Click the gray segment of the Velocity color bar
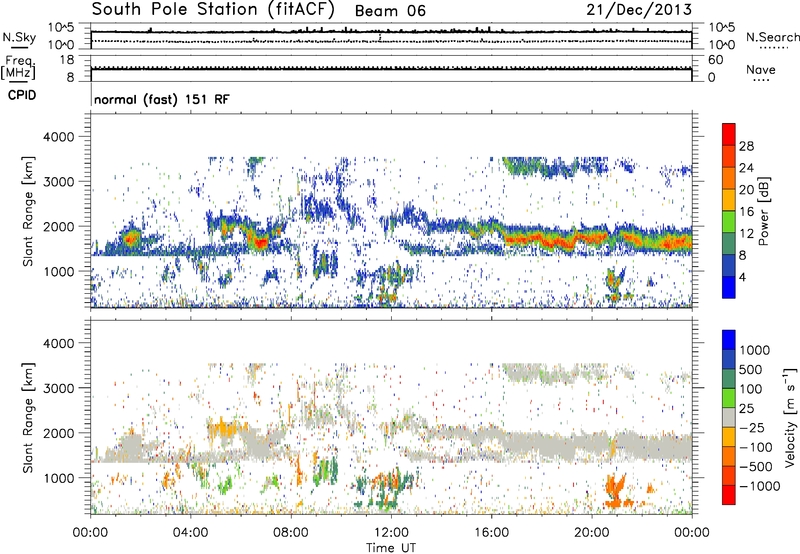Screen dimensions: 800x554 729,418
